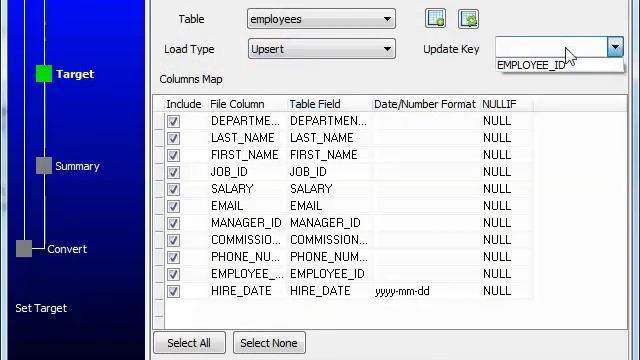Click the LAST_NAME table field cell
Viewport: 640px width, 360px height.
pyautogui.click(x=329, y=138)
